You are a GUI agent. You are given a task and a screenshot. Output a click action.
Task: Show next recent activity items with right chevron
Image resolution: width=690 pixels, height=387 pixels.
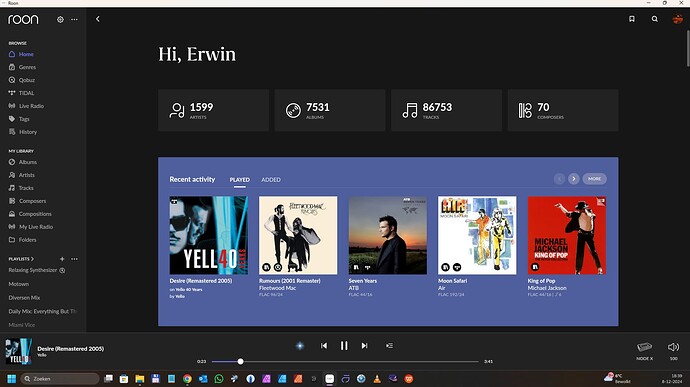[573, 179]
